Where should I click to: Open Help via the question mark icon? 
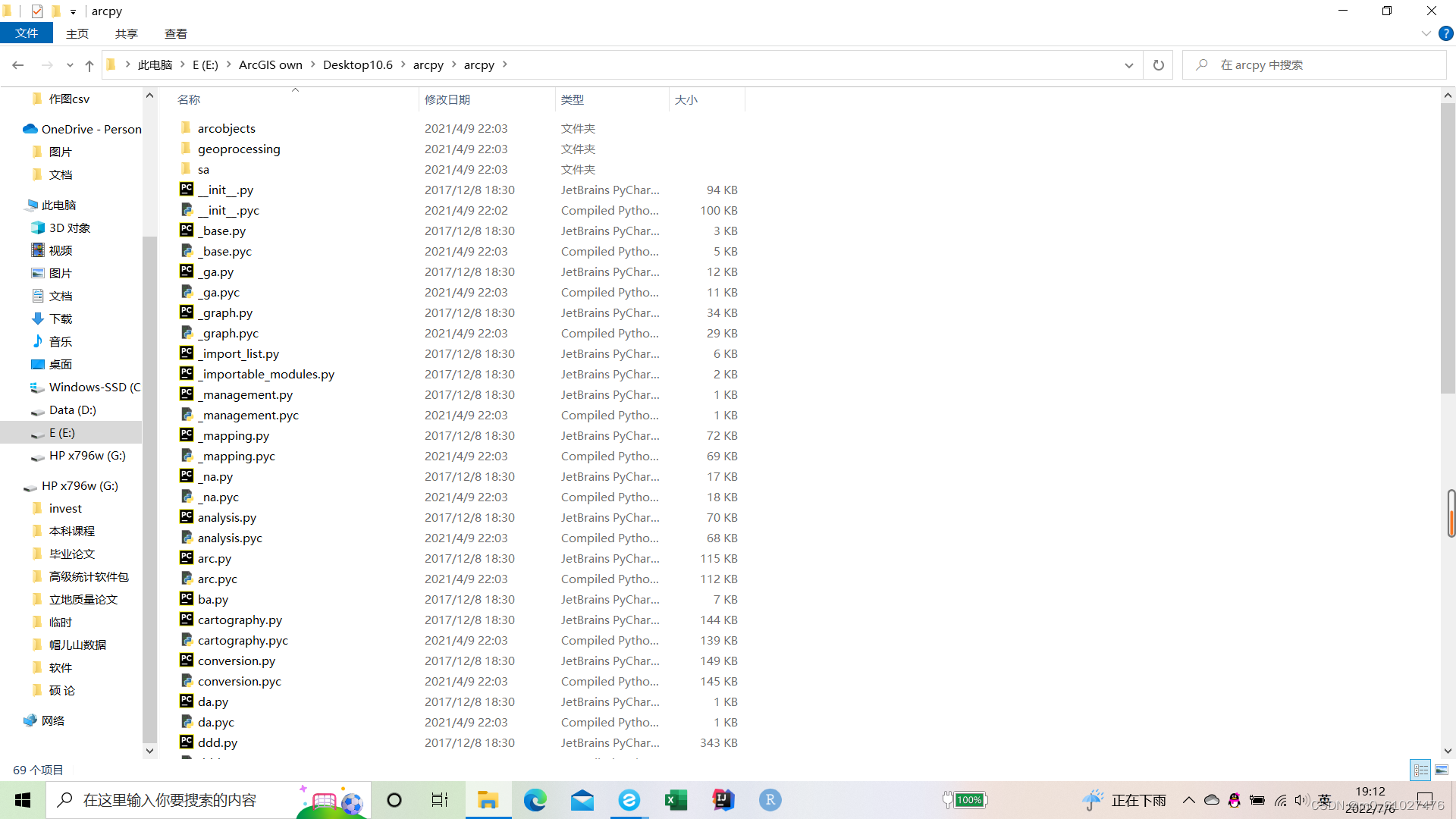[x=1446, y=33]
